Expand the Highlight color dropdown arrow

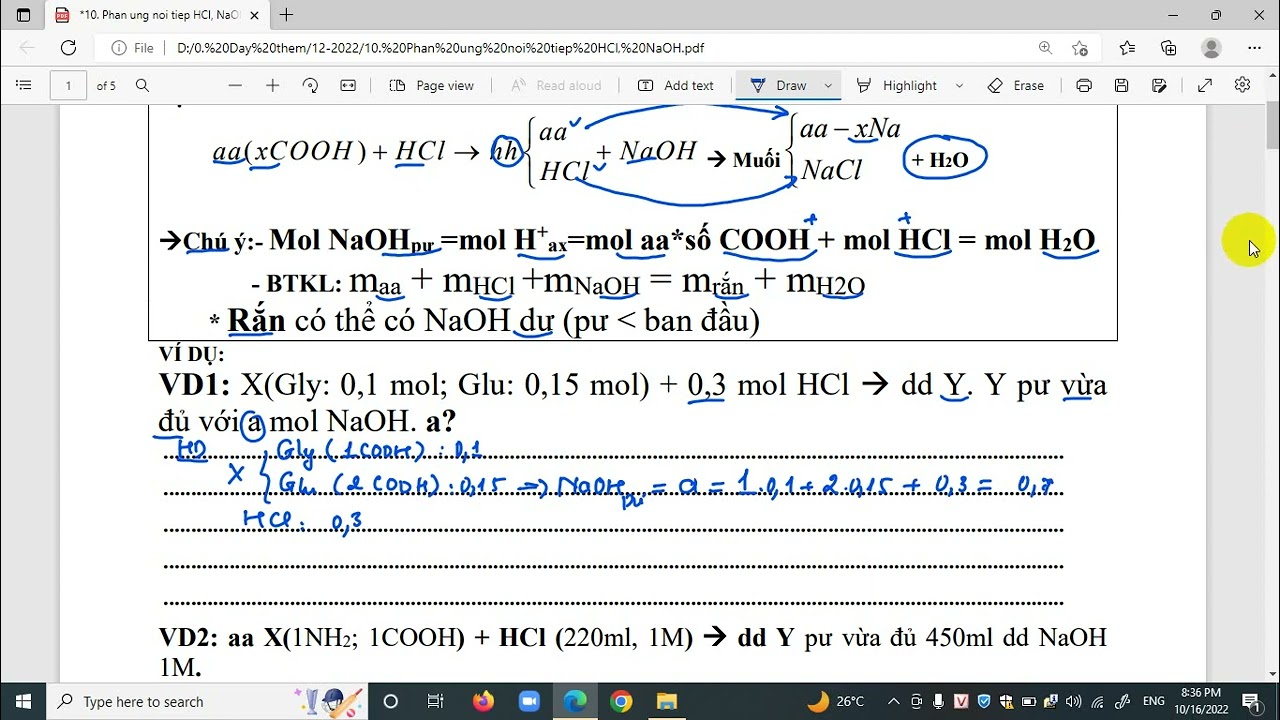(x=959, y=86)
